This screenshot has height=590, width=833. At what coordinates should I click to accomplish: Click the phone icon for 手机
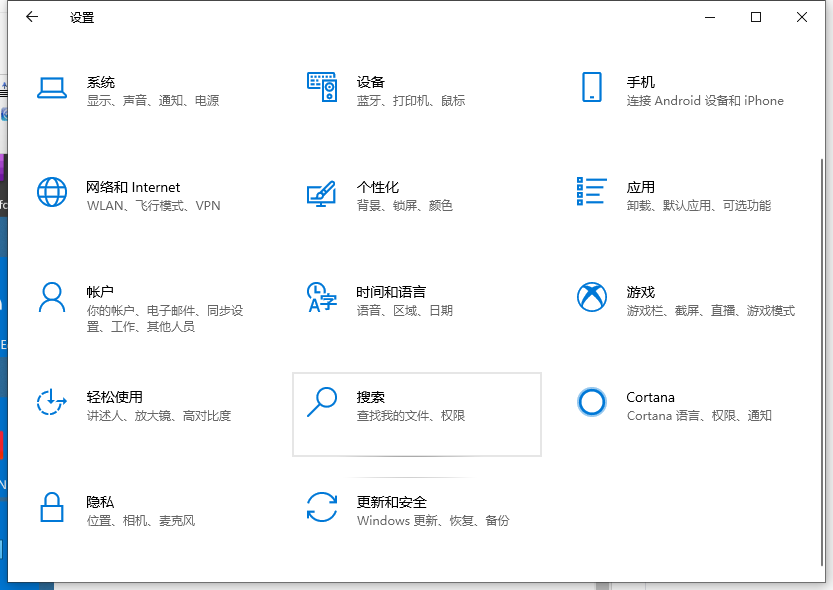pyautogui.click(x=592, y=87)
